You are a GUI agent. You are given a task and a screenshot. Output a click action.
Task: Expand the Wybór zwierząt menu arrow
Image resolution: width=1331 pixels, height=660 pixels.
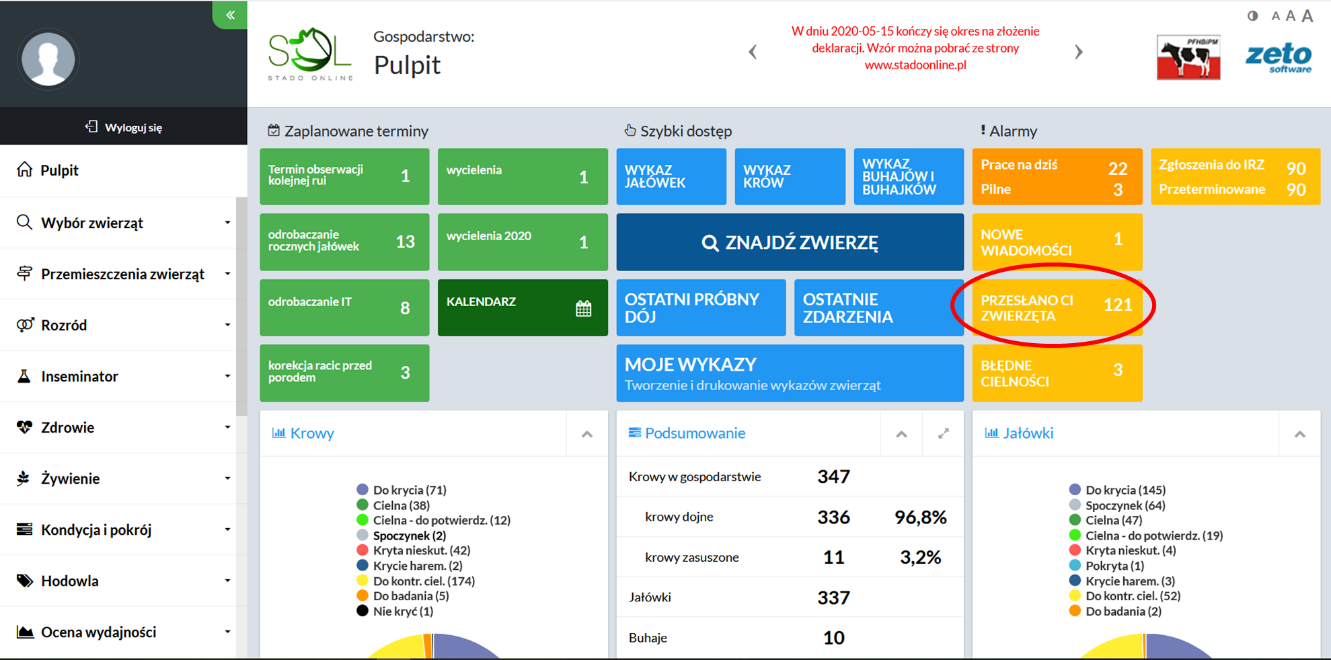click(227, 223)
